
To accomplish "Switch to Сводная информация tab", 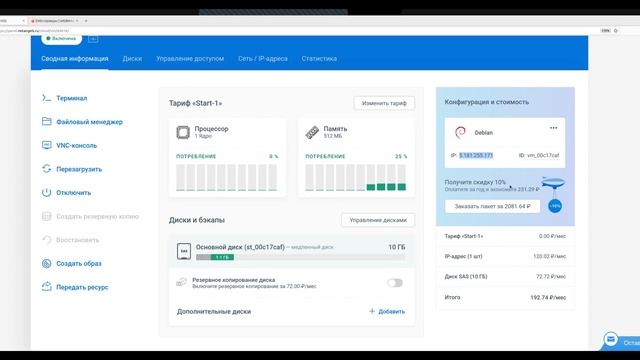I will click(x=75, y=59).
